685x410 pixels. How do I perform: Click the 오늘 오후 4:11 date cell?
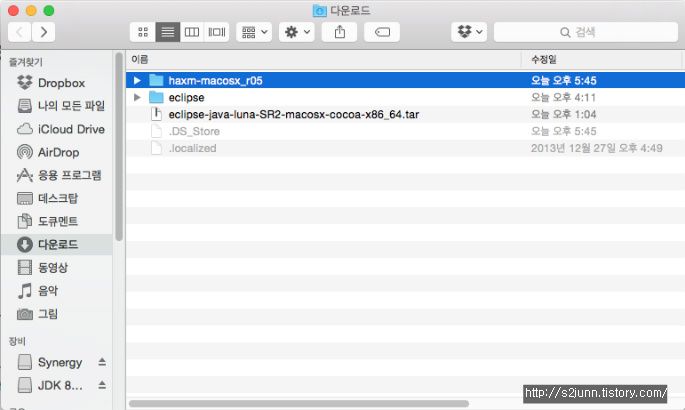pyautogui.click(x=563, y=97)
